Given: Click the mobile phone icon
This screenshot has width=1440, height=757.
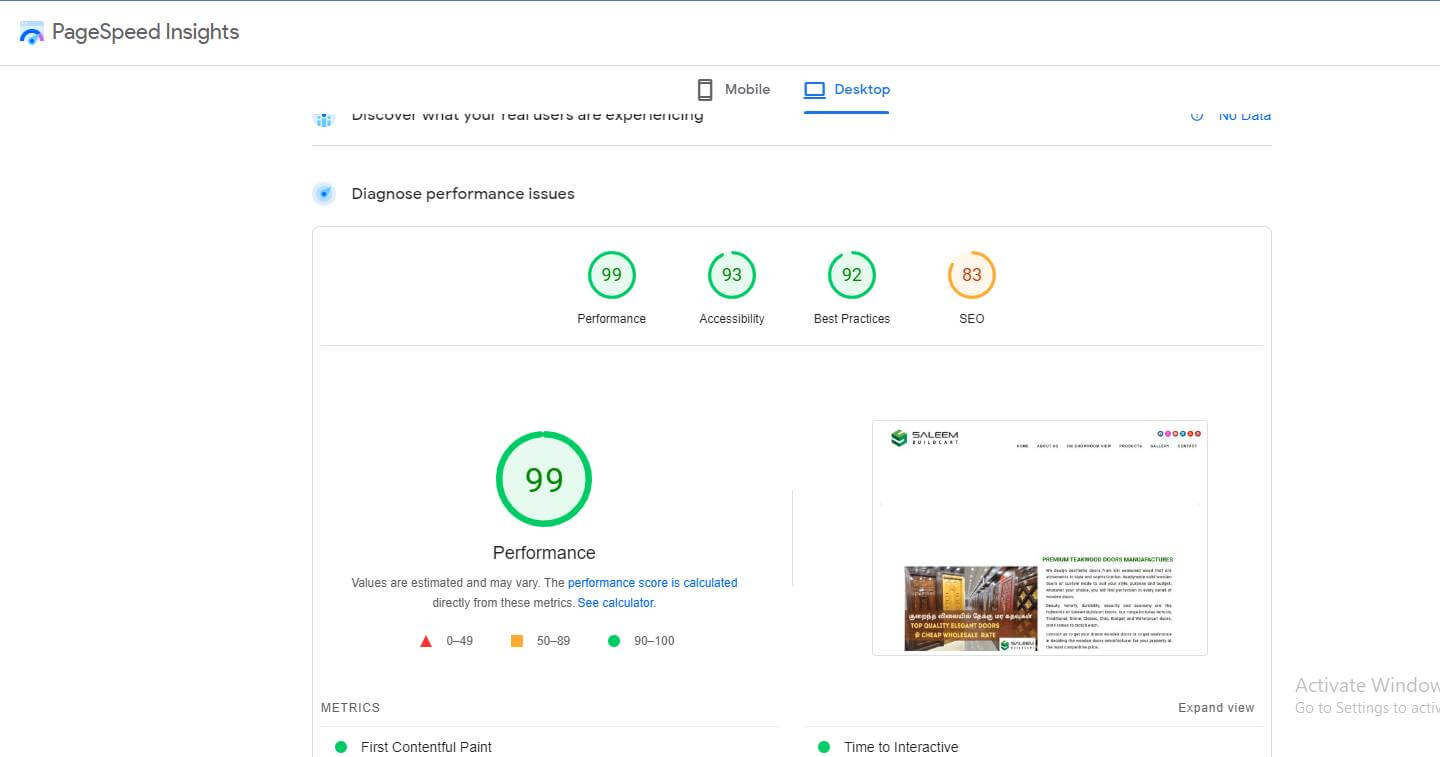Looking at the screenshot, I should coord(705,89).
